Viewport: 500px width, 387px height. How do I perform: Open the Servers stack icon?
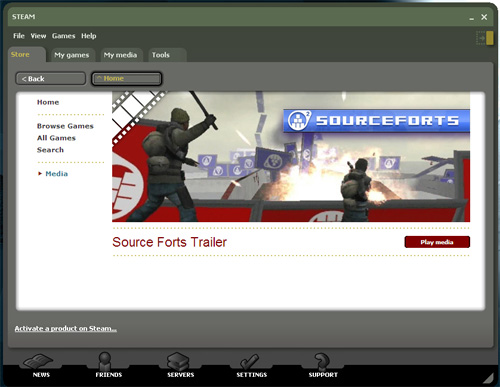[x=178, y=362]
